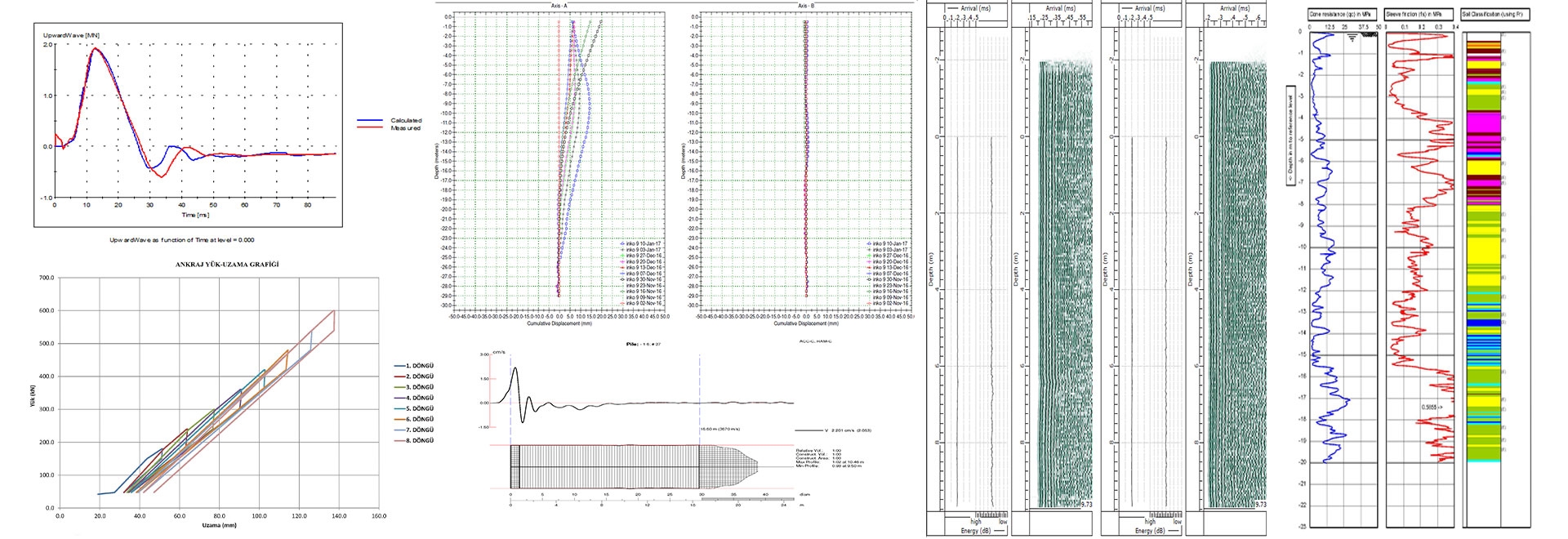Click the Axis - A chart title
This screenshot has width=1568, height=539.
[x=559, y=6]
